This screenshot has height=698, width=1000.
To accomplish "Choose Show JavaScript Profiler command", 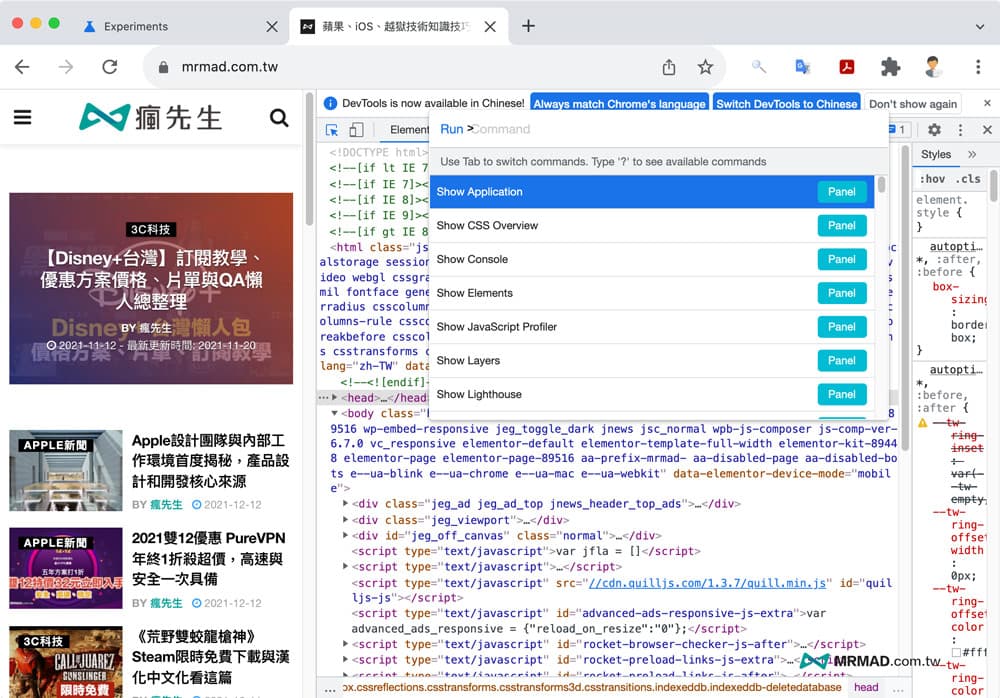I will point(652,327).
